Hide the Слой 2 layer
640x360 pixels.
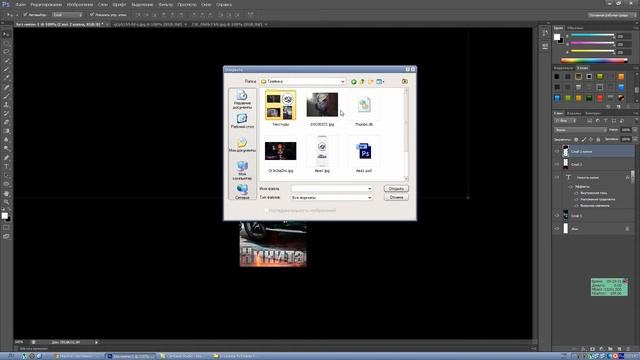click(557, 164)
